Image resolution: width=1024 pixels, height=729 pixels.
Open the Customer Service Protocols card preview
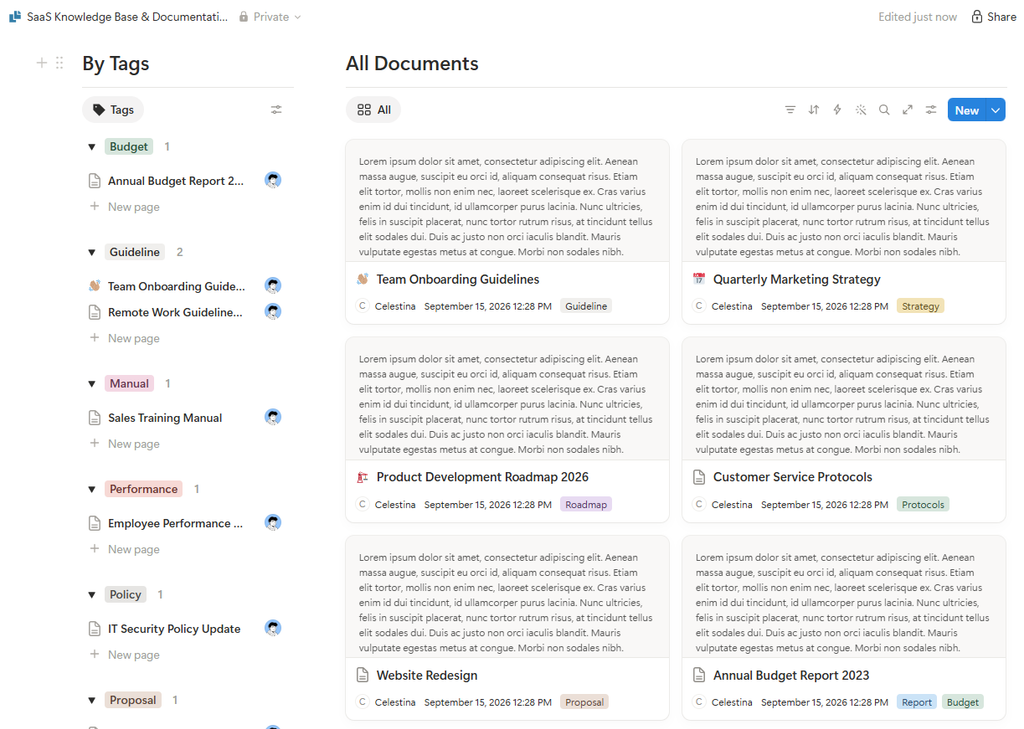[x=844, y=399]
